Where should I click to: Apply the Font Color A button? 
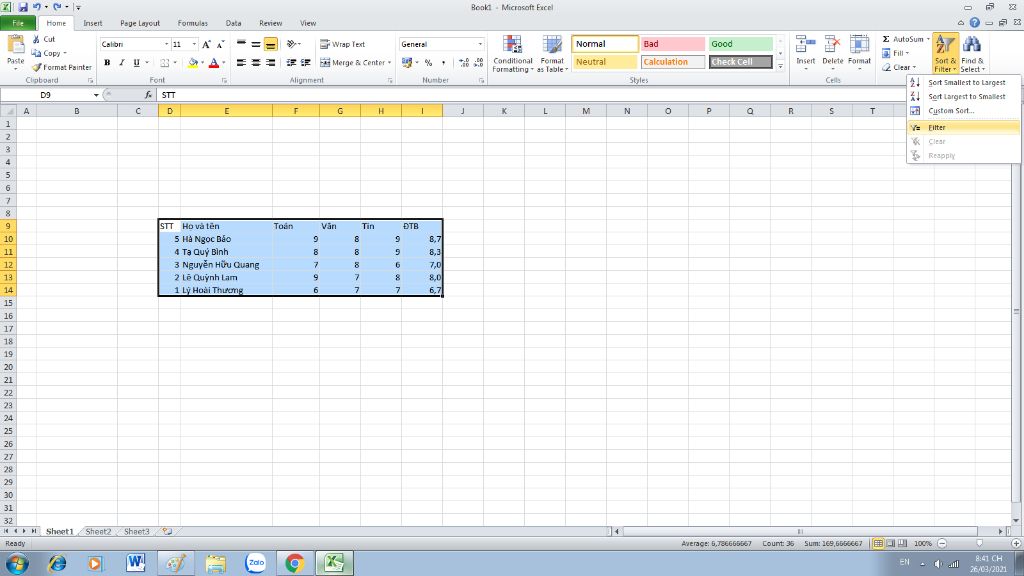tap(214, 63)
